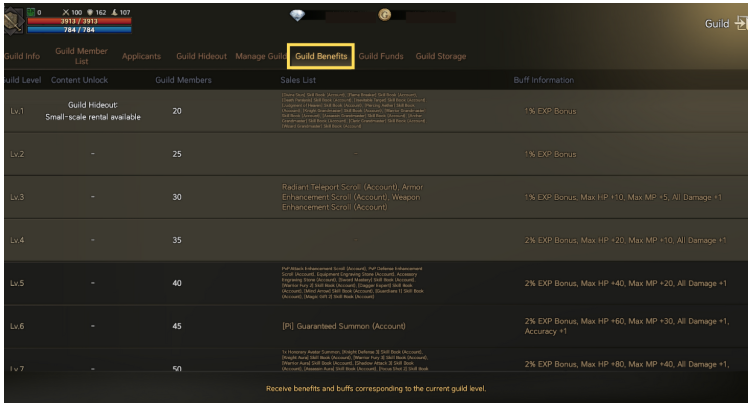Click the gold coin currency icon
This screenshot has width=754, height=408.
click(x=384, y=15)
